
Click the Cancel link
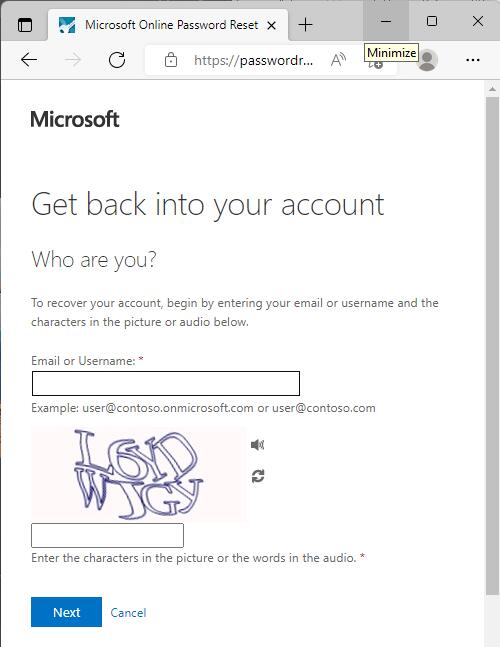pyautogui.click(x=128, y=613)
